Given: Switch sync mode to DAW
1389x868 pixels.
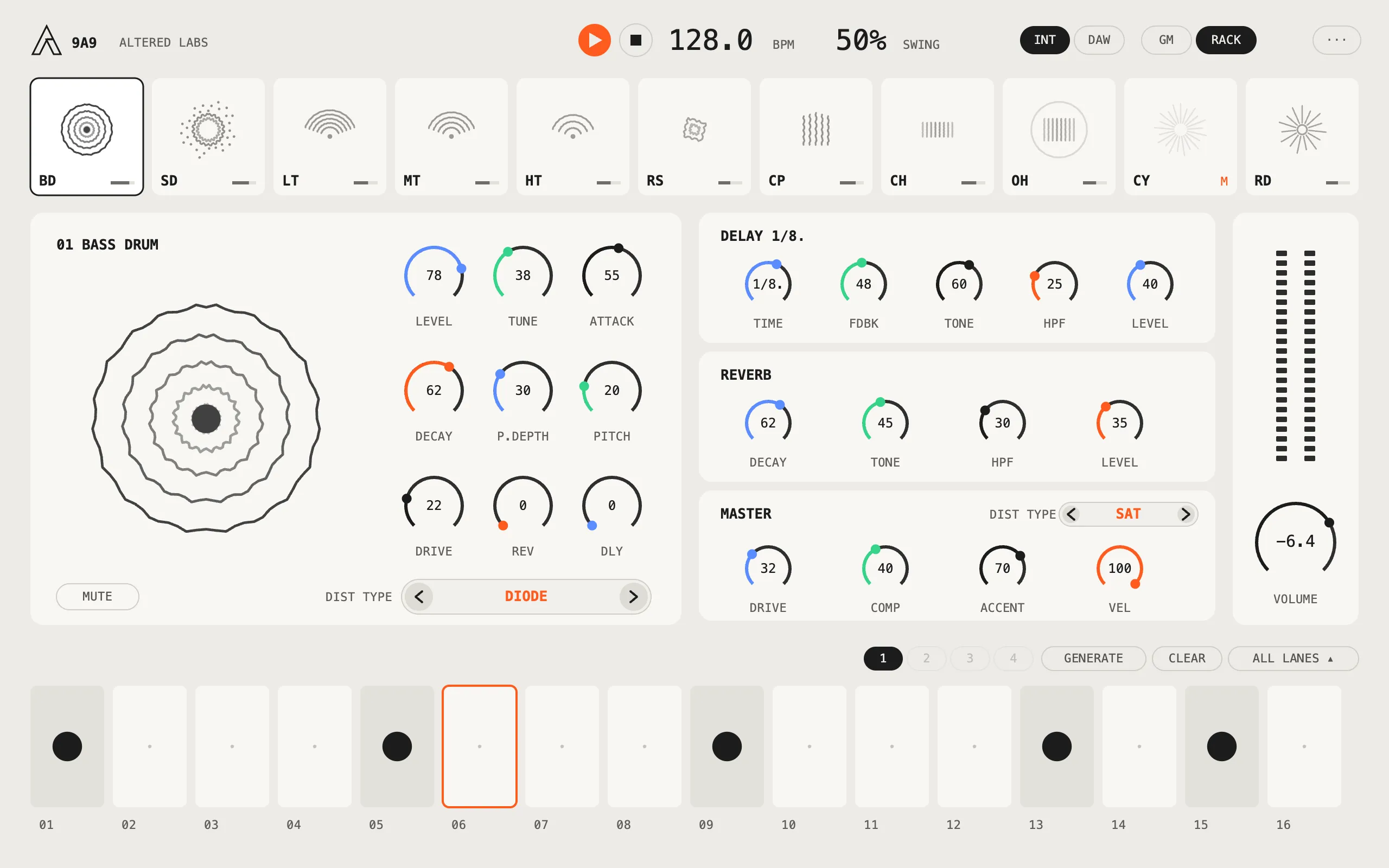Looking at the screenshot, I should pos(1099,40).
